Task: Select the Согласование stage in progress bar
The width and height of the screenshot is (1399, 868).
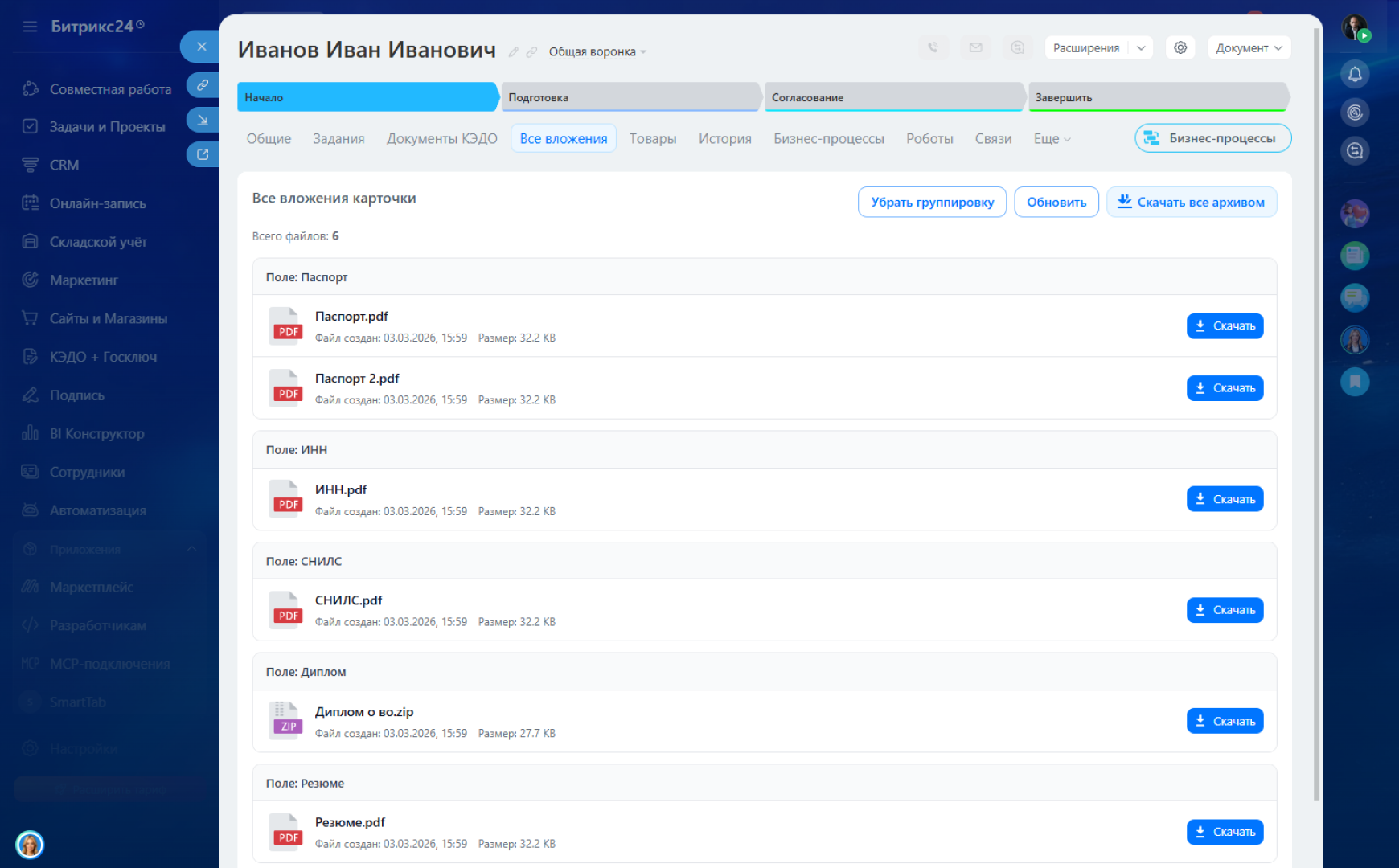Action: pos(892,97)
